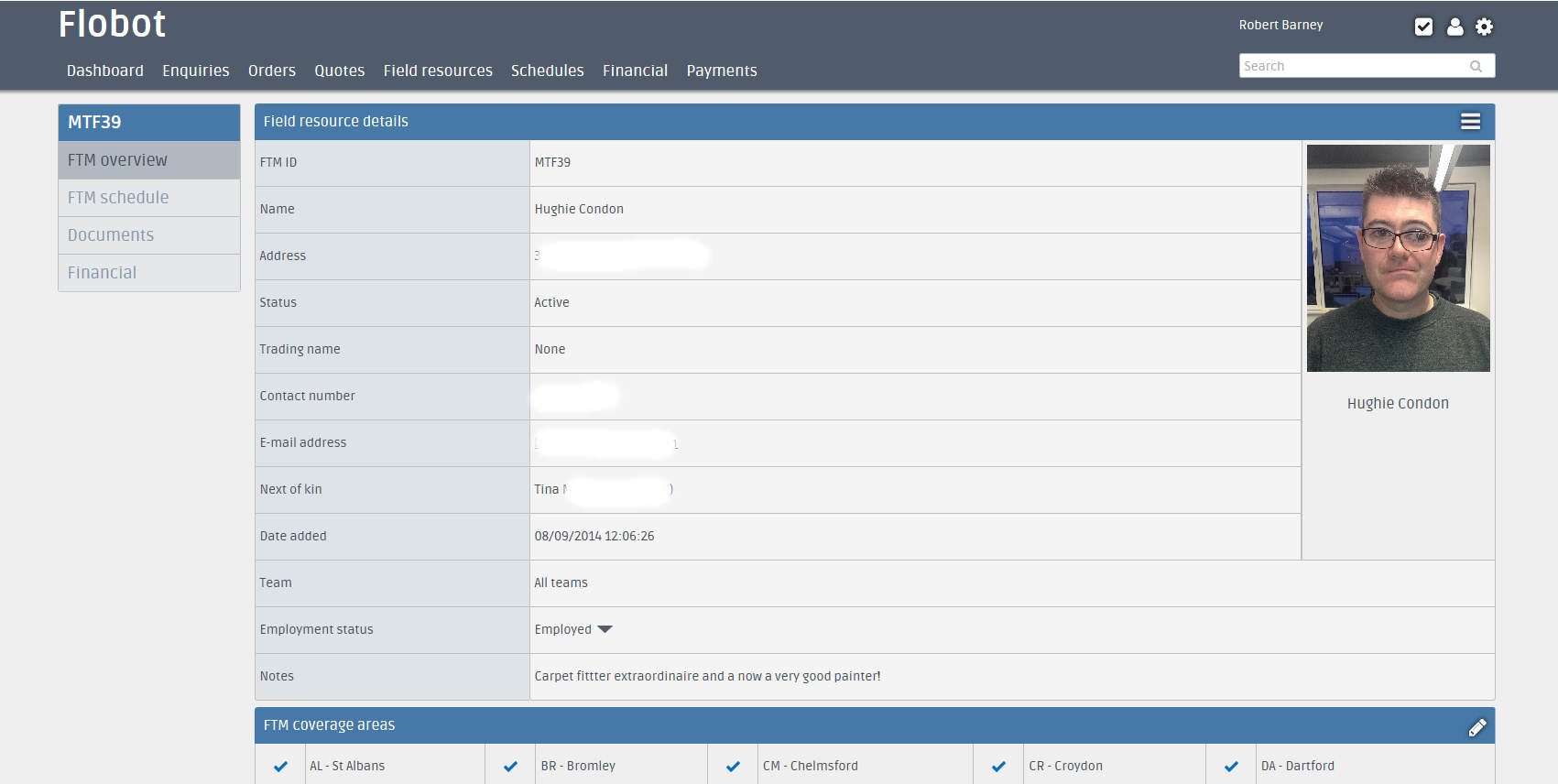
Task: Open the Field resources menu
Action: click(x=438, y=71)
